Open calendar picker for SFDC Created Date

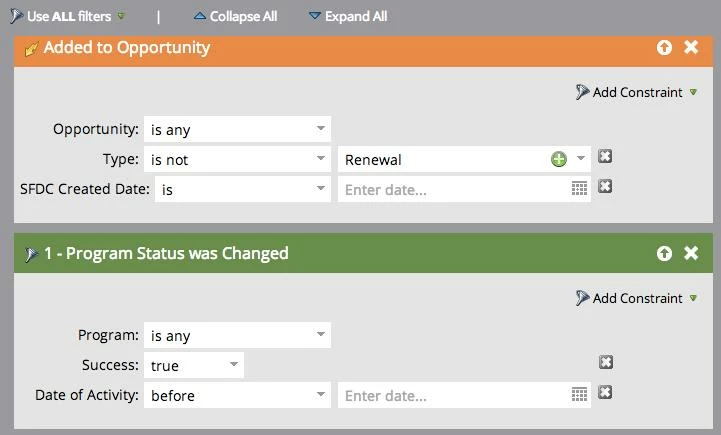(x=579, y=188)
